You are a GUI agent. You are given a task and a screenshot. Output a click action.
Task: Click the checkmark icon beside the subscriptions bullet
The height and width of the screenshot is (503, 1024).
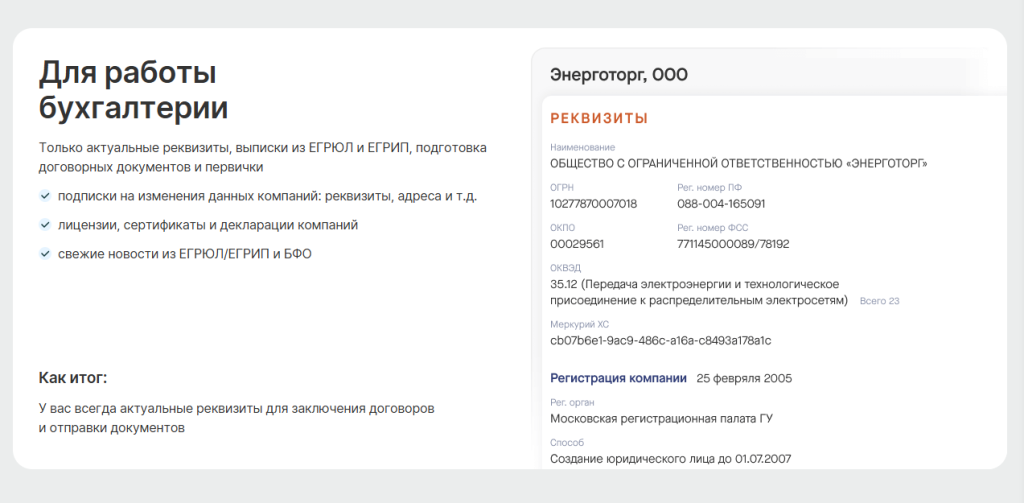(x=45, y=197)
